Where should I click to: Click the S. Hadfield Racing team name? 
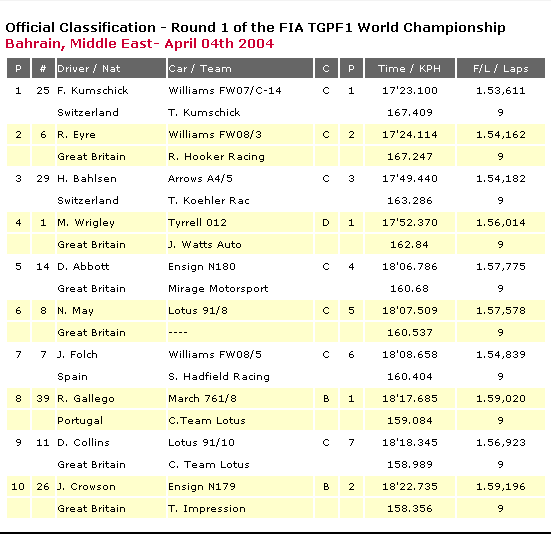(219, 377)
